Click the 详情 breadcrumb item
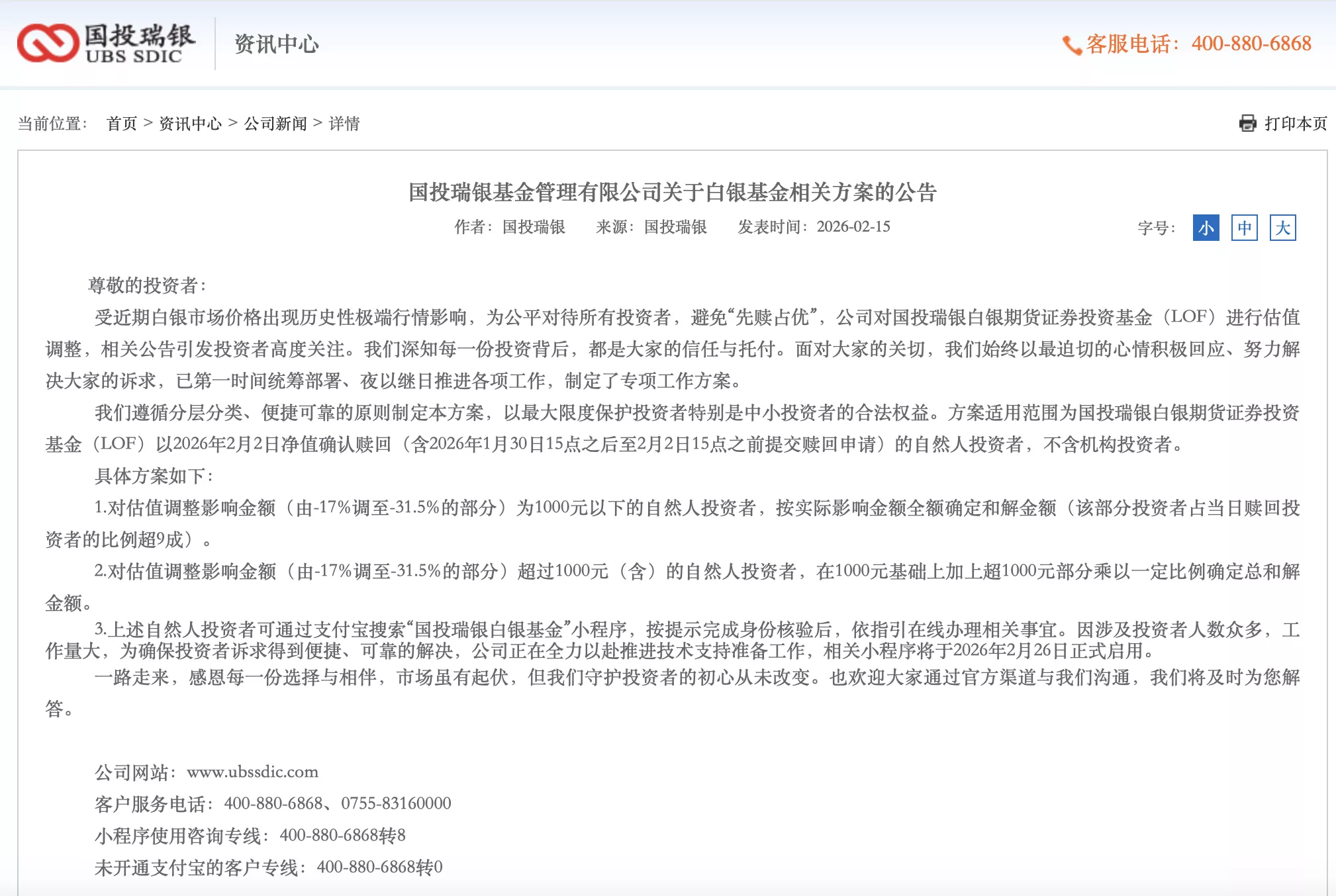The image size is (1336, 896). 344,124
